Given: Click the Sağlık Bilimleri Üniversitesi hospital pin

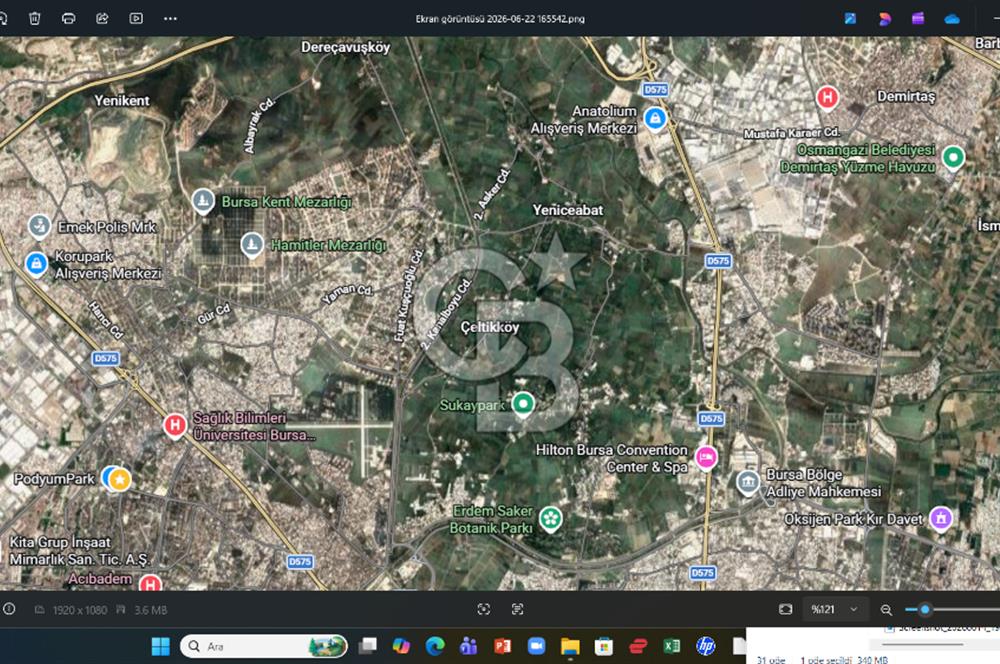Looking at the screenshot, I should tap(175, 426).
